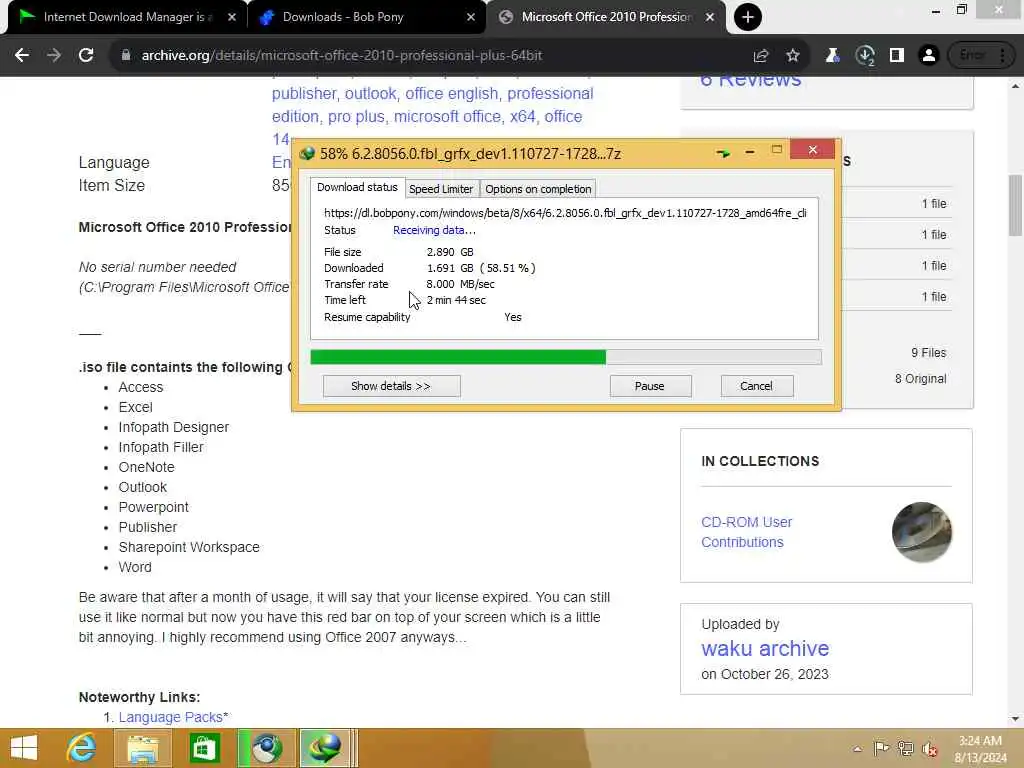Switch to Chrome taskbar icon
The height and width of the screenshot is (768, 1024).
[266, 748]
